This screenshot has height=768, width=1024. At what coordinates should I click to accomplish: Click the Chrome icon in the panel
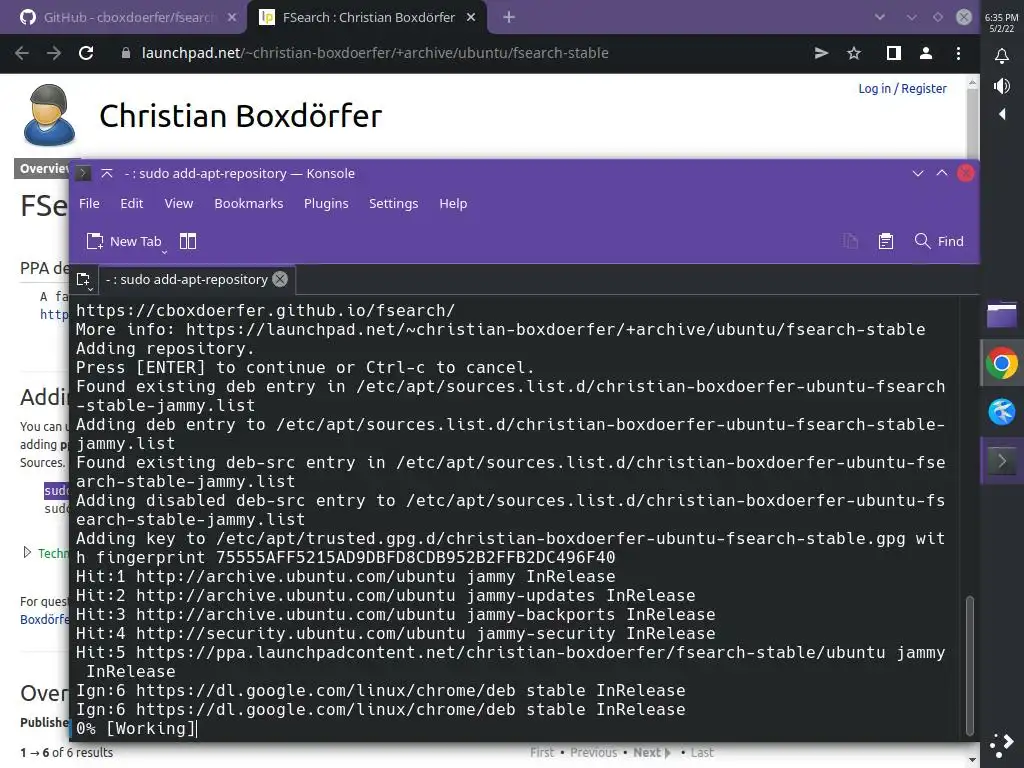click(x=1002, y=363)
